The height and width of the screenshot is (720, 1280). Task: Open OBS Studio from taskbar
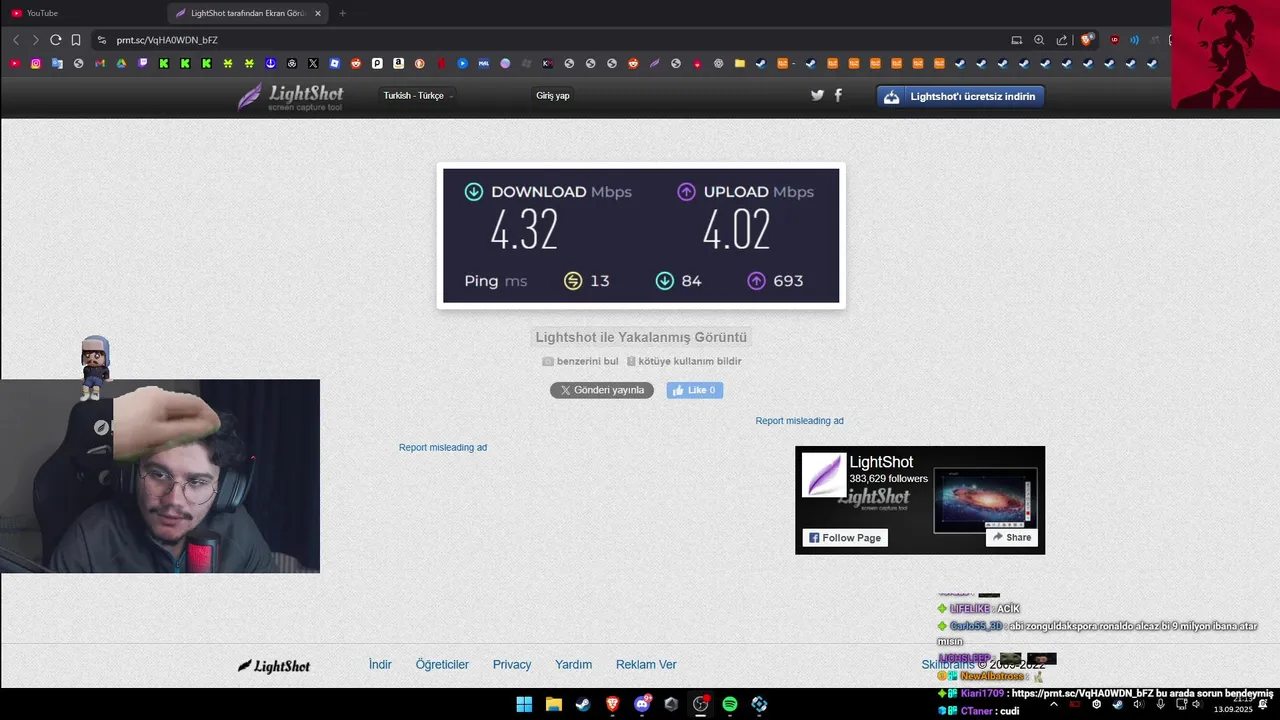click(x=701, y=704)
